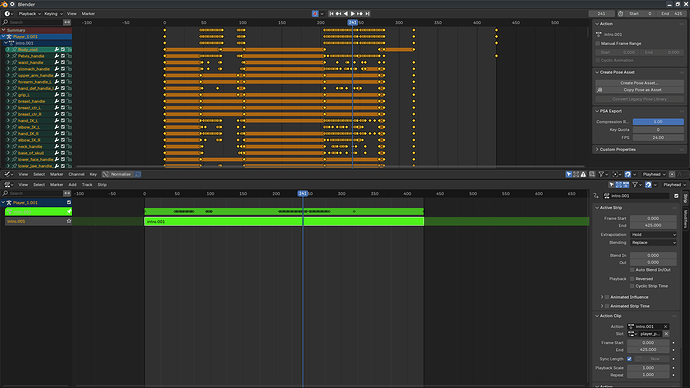Screen dimensions: 690x388
Task: Select the elbow_IK_R channel
Action: [x=29, y=140]
